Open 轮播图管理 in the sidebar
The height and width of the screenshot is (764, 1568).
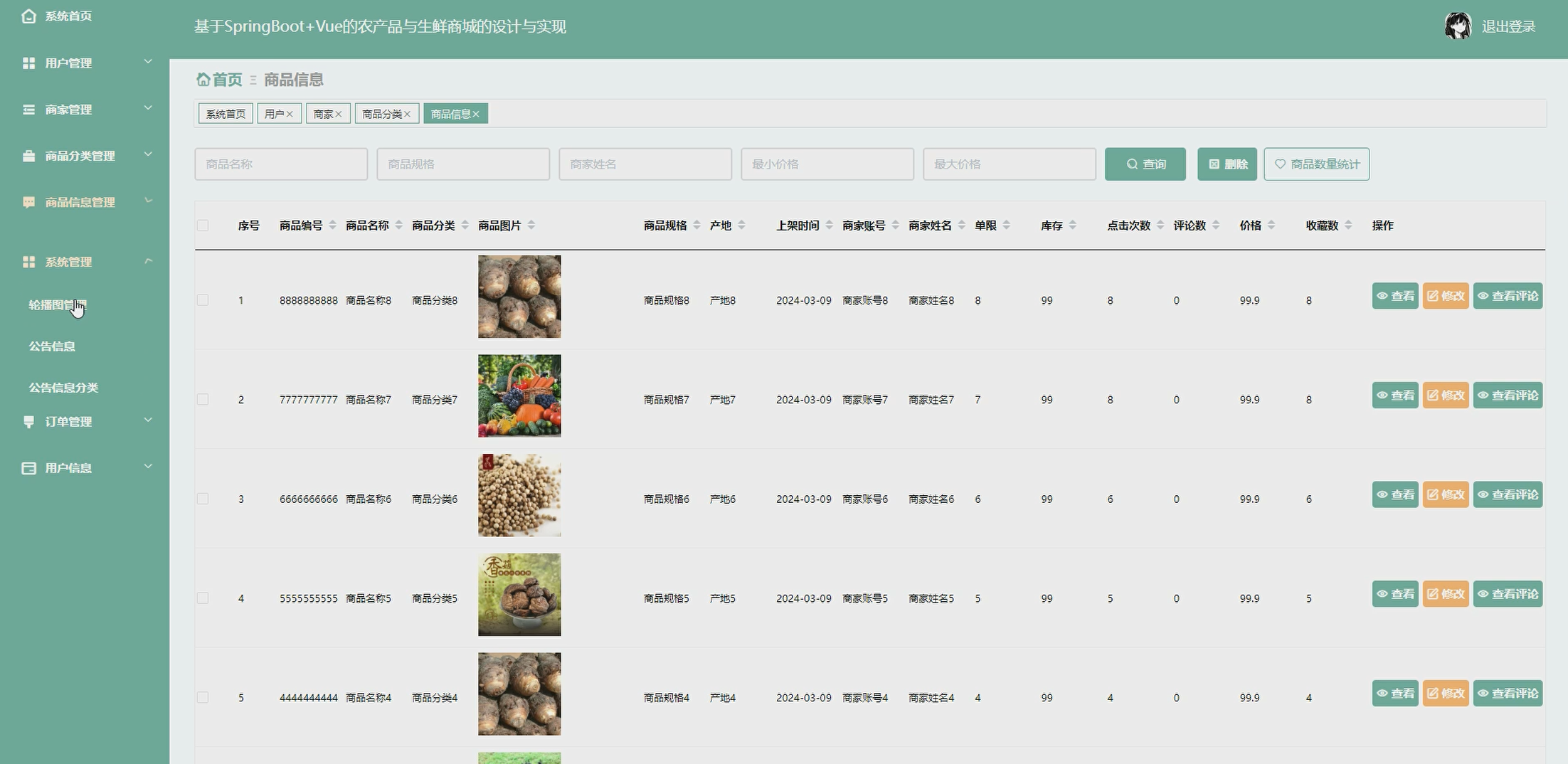pyautogui.click(x=57, y=305)
